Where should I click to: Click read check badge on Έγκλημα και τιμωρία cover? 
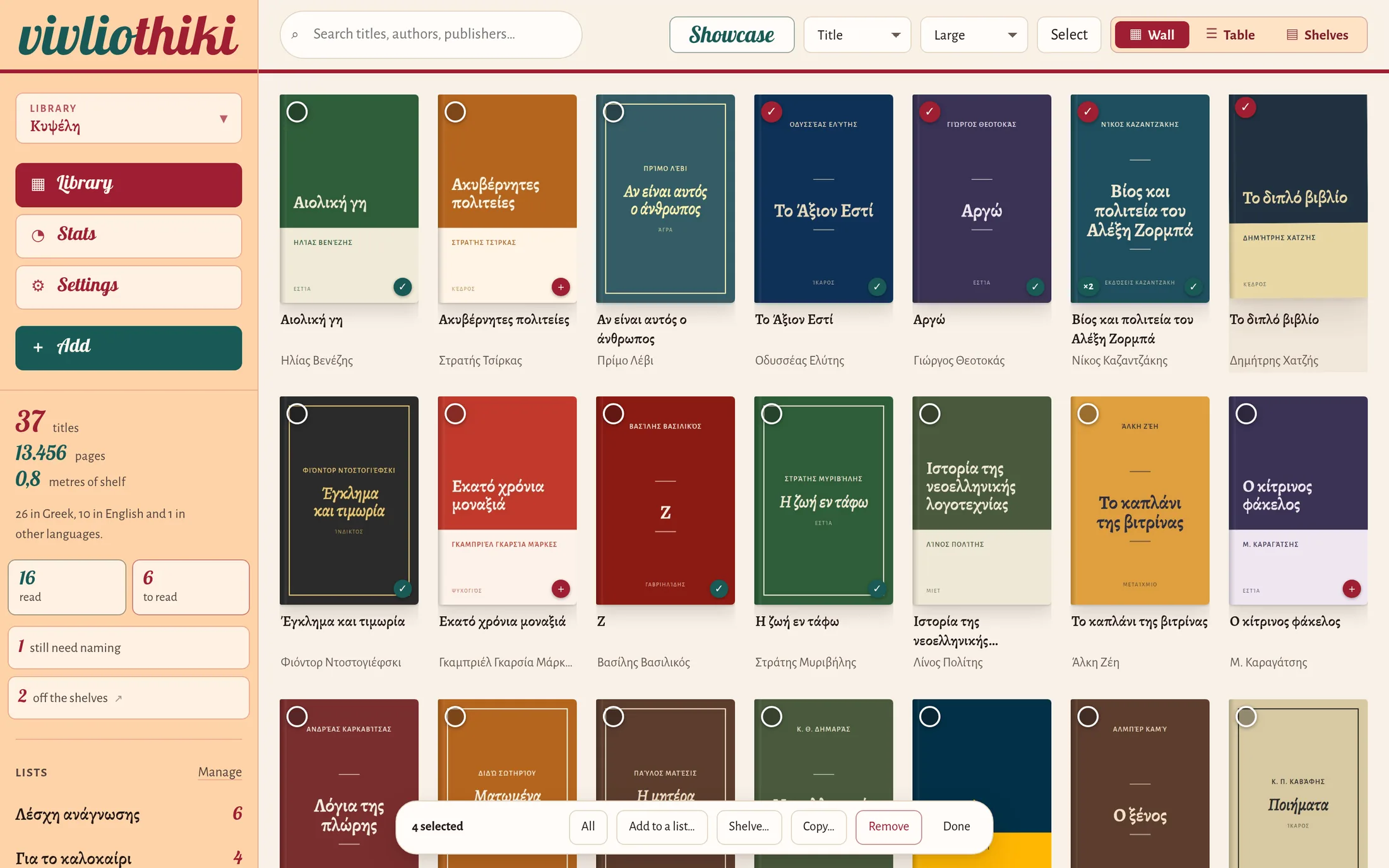pyautogui.click(x=402, y=588)
